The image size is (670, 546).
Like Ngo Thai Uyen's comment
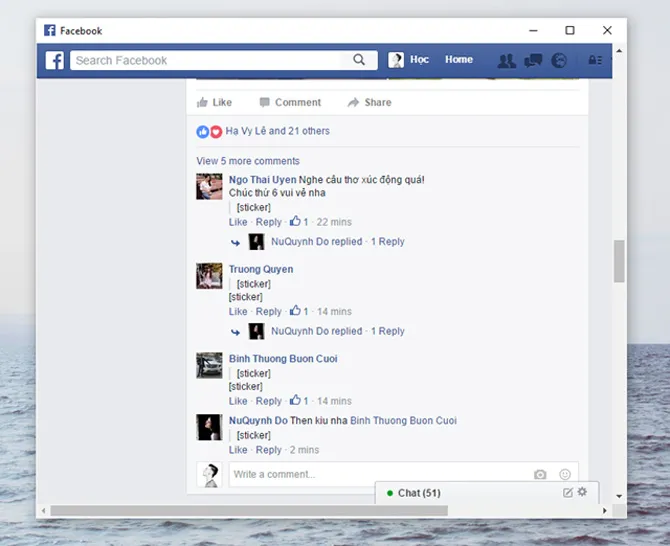[x=238, y=222]
